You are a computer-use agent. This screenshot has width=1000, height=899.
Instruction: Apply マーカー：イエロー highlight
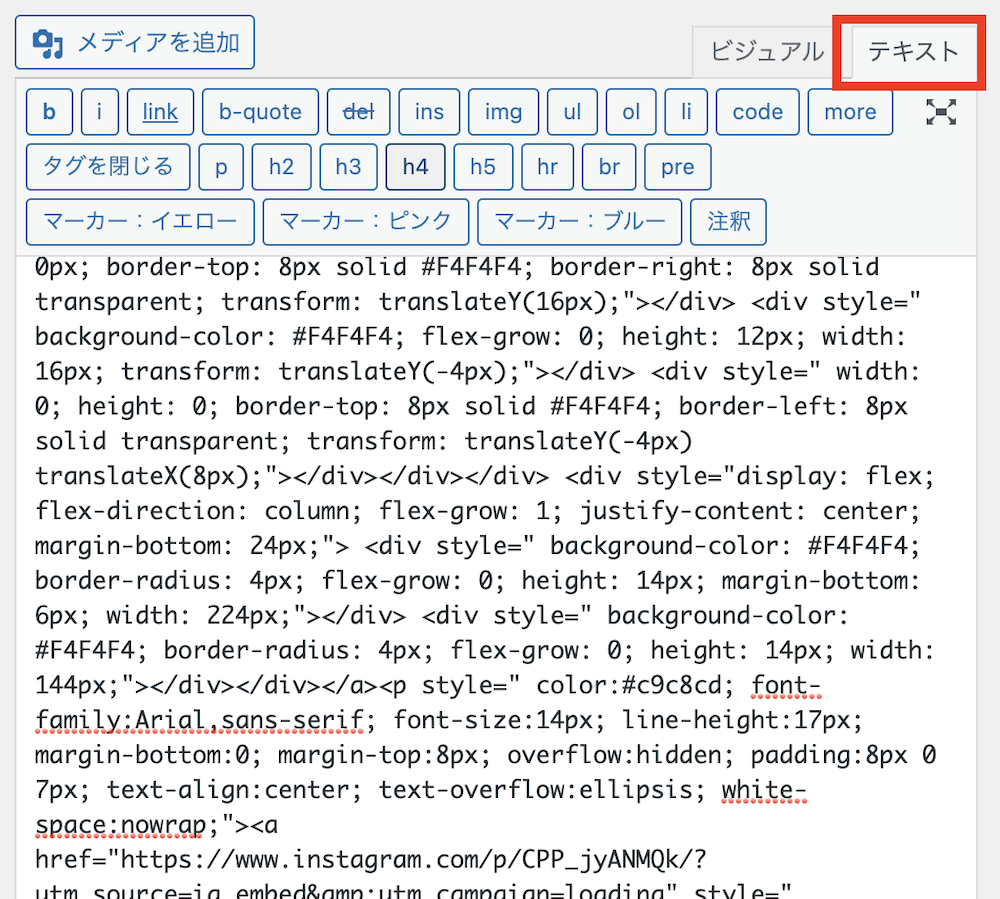pos(140,222)
